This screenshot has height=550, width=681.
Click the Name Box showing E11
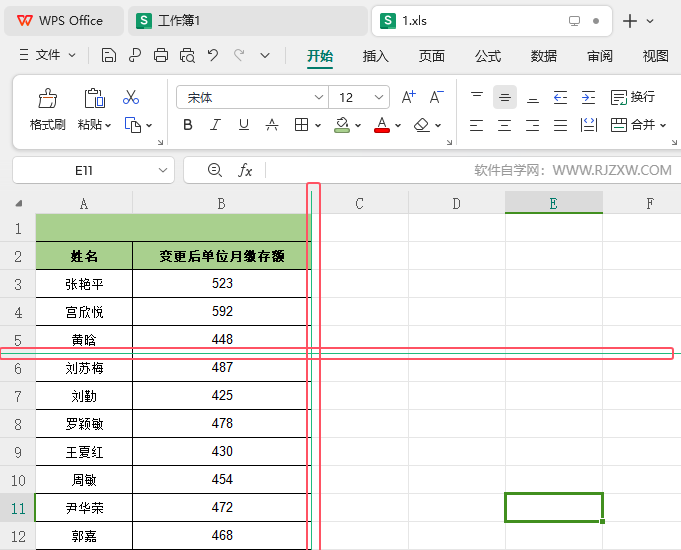pos(84,170)
